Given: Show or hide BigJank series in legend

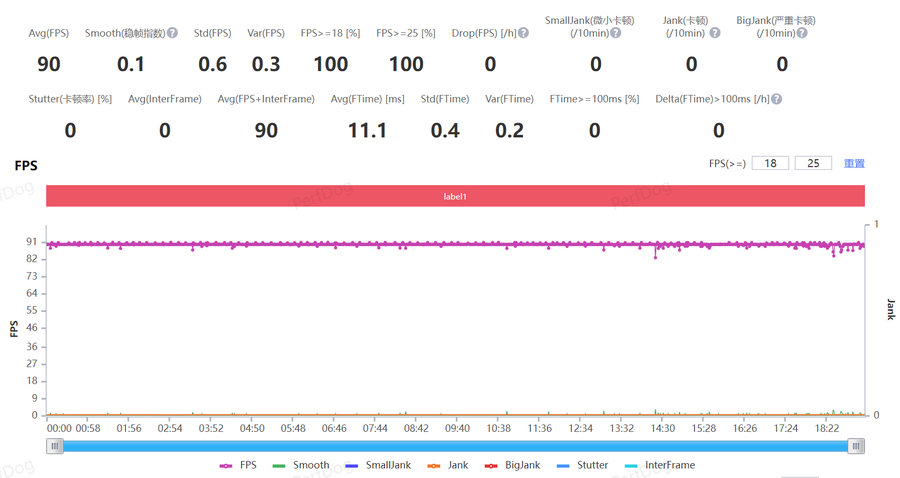Looking at the screenshot, I should pyautogui.click(x=512, y=465).
